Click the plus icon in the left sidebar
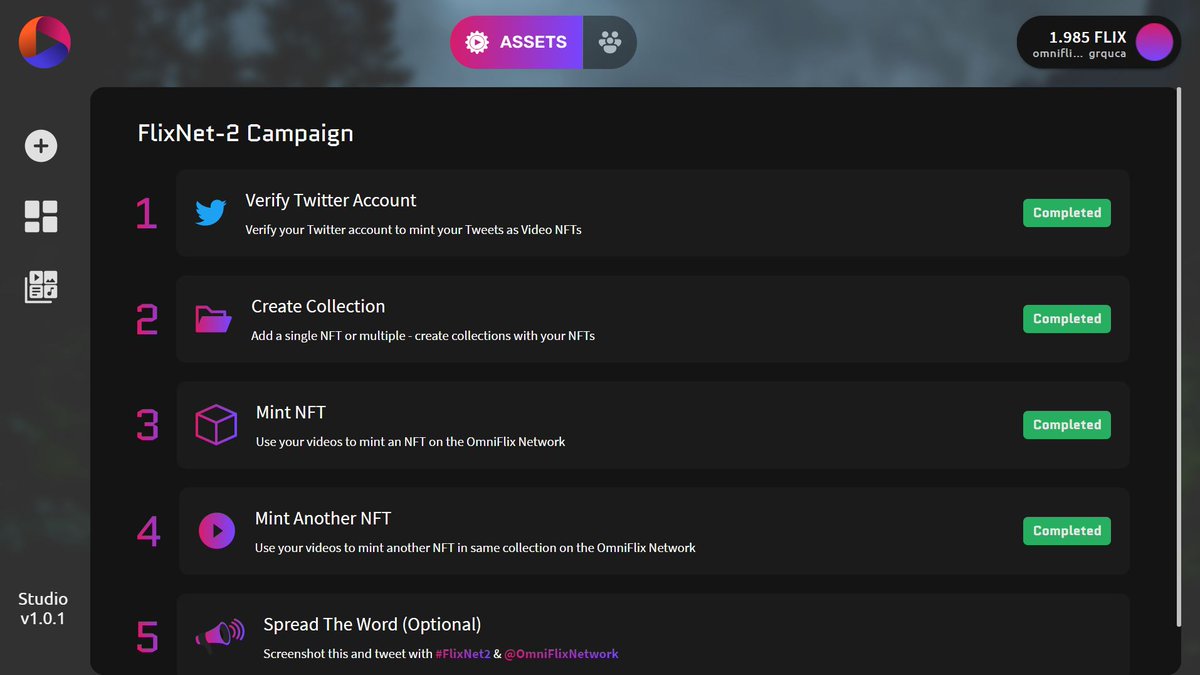Screen dimensions: 1200x675 click(x=40, y=145)
